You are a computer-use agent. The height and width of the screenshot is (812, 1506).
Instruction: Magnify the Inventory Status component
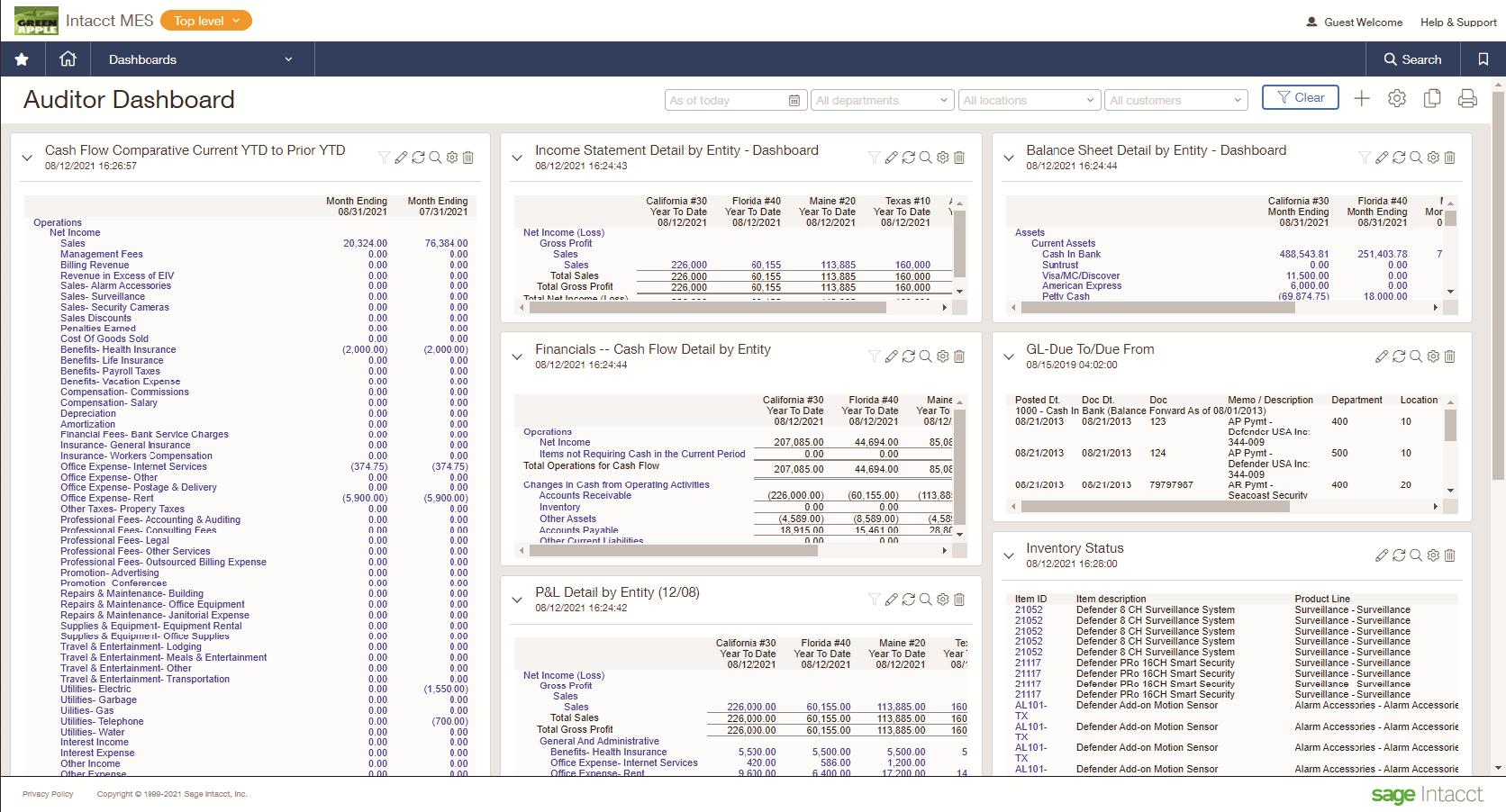[1416, 555]
